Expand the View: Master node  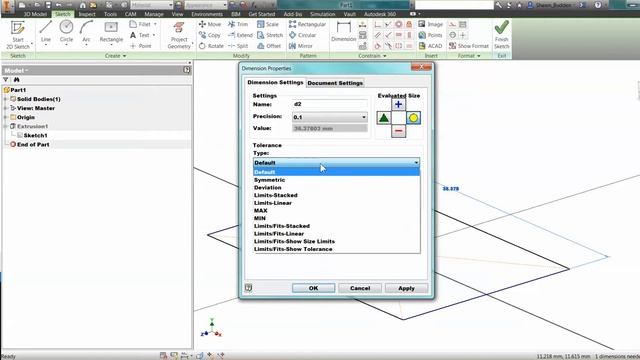5,108
